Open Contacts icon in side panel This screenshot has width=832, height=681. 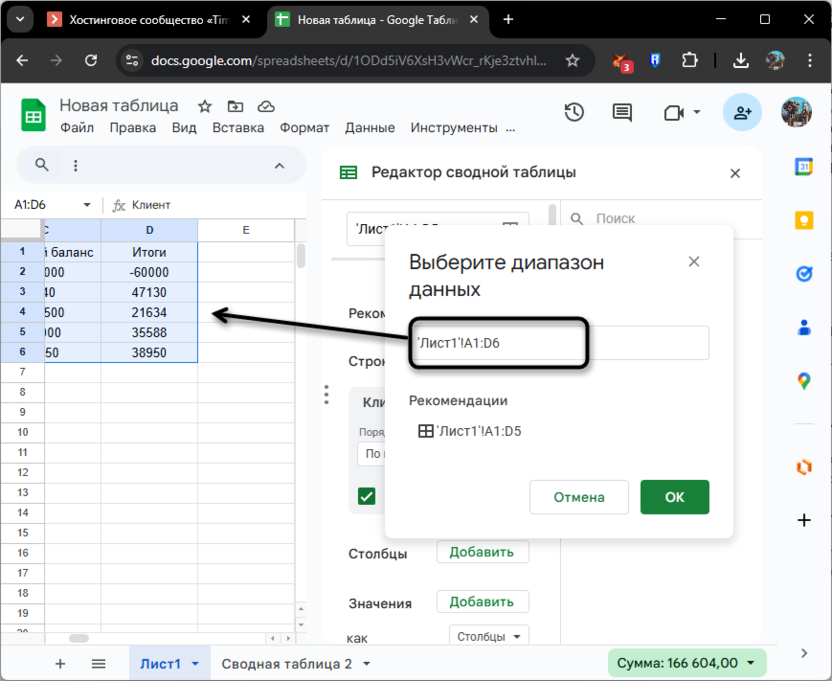tap(804, 325)
